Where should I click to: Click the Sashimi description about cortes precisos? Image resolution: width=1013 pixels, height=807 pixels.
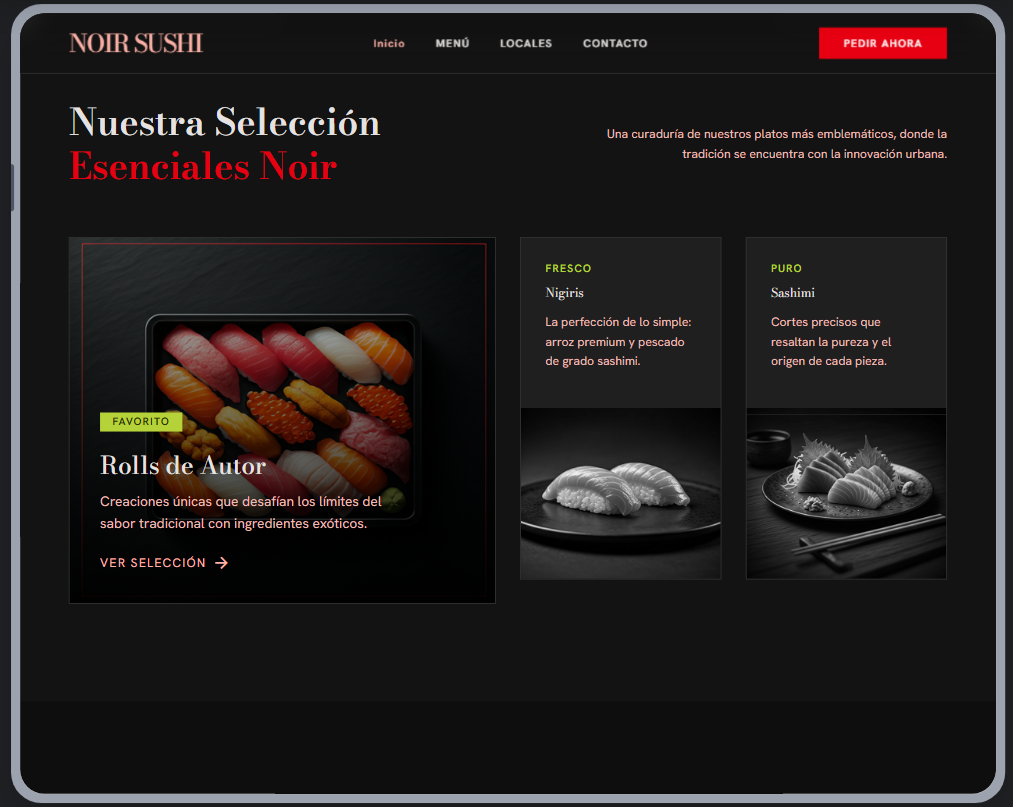831,341
